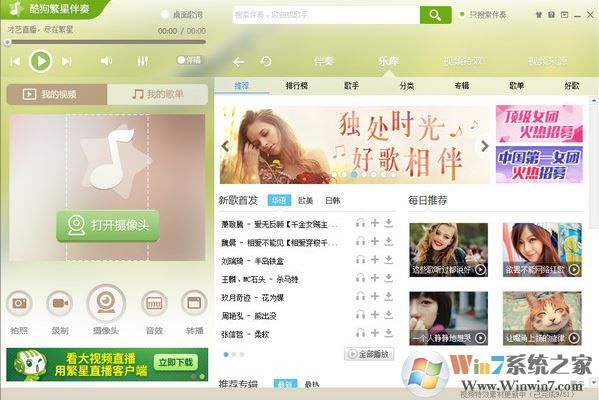Click the green search magnifier button
The width and height of the screenshot is (599, 400).
click(435, 15)
